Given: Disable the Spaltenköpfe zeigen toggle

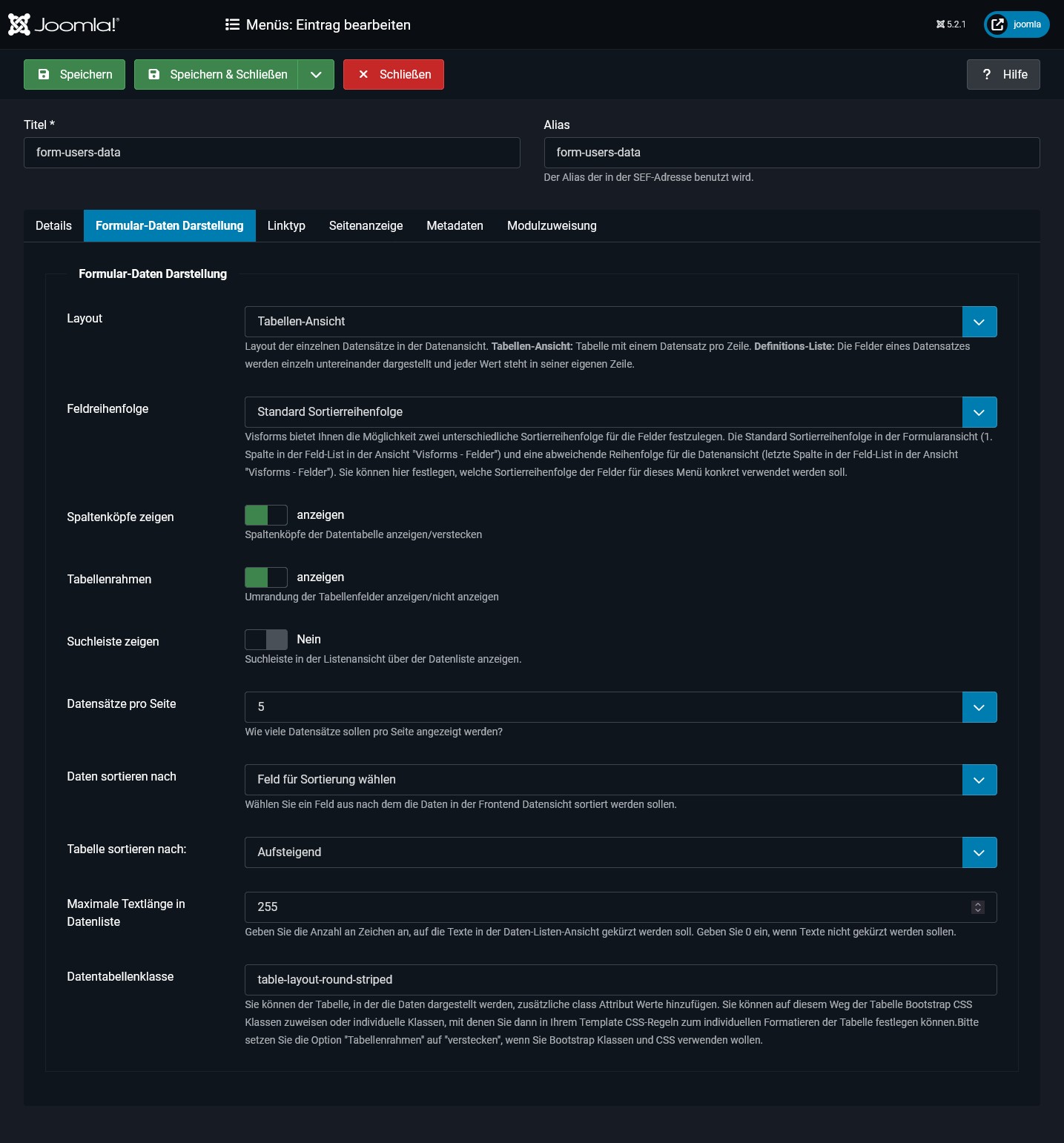Looking at the screenshot, I should pyautogui.click(x=265, y=514).
